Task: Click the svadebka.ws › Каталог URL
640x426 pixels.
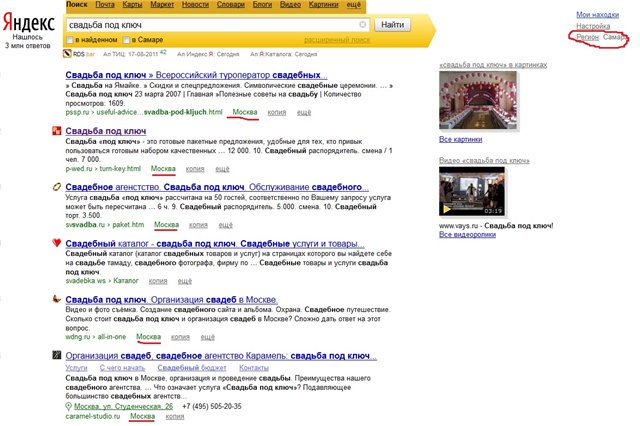Action: (102, 281)
